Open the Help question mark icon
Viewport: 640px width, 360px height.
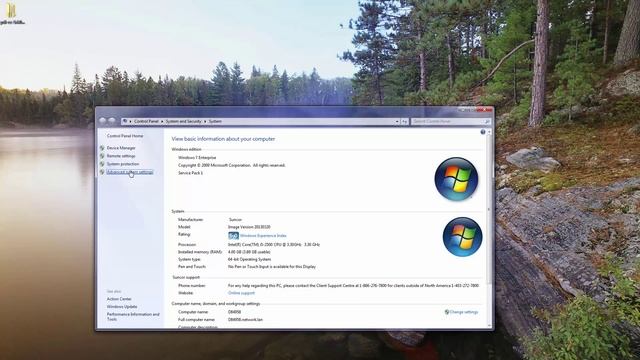click(x=483, y=132)
